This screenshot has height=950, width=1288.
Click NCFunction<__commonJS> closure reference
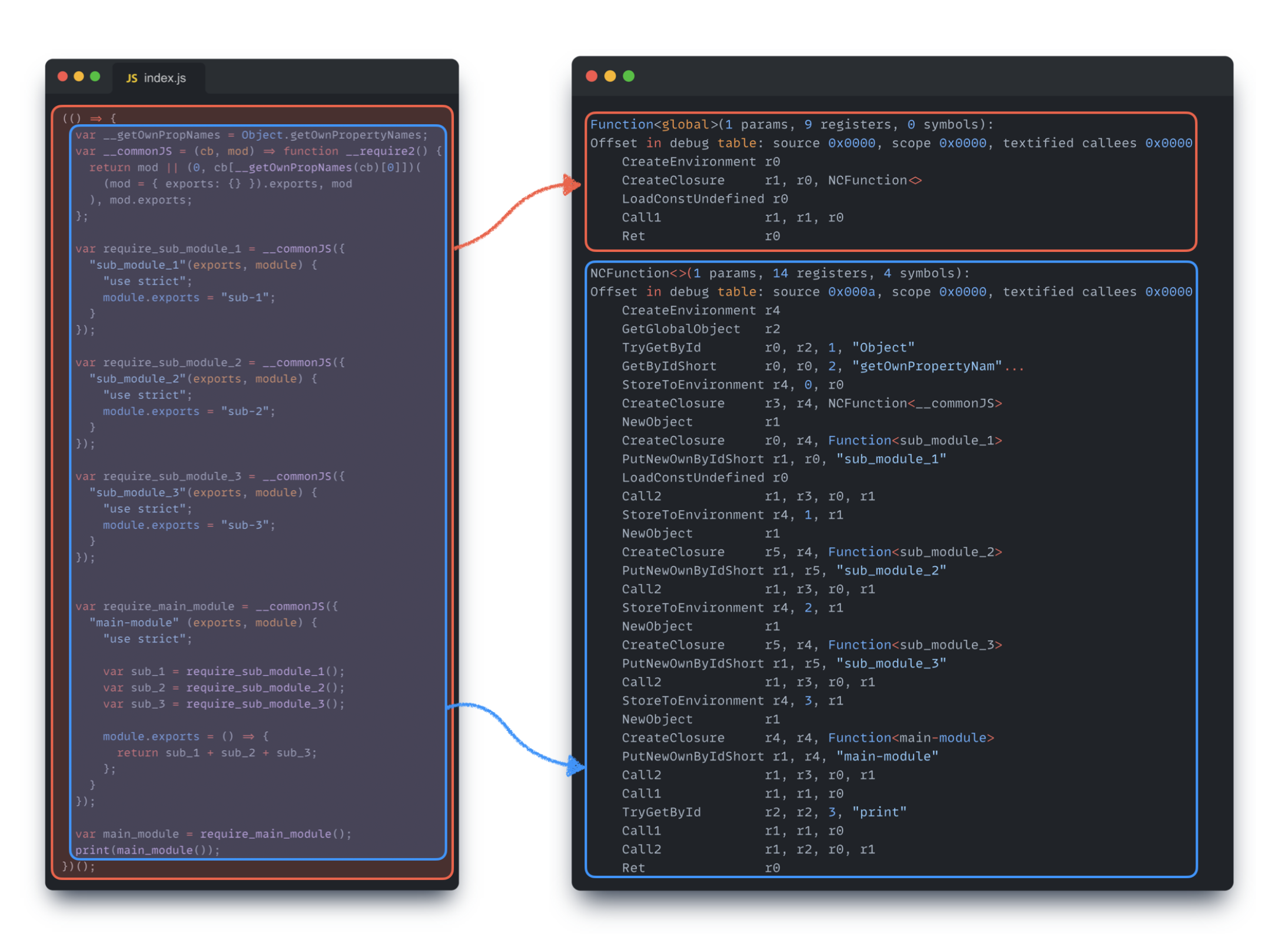click(x=915, y=403)
